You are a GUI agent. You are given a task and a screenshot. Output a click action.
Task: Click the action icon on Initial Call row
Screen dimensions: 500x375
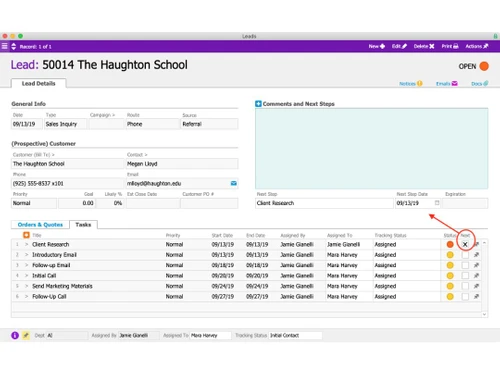[476, 276]
